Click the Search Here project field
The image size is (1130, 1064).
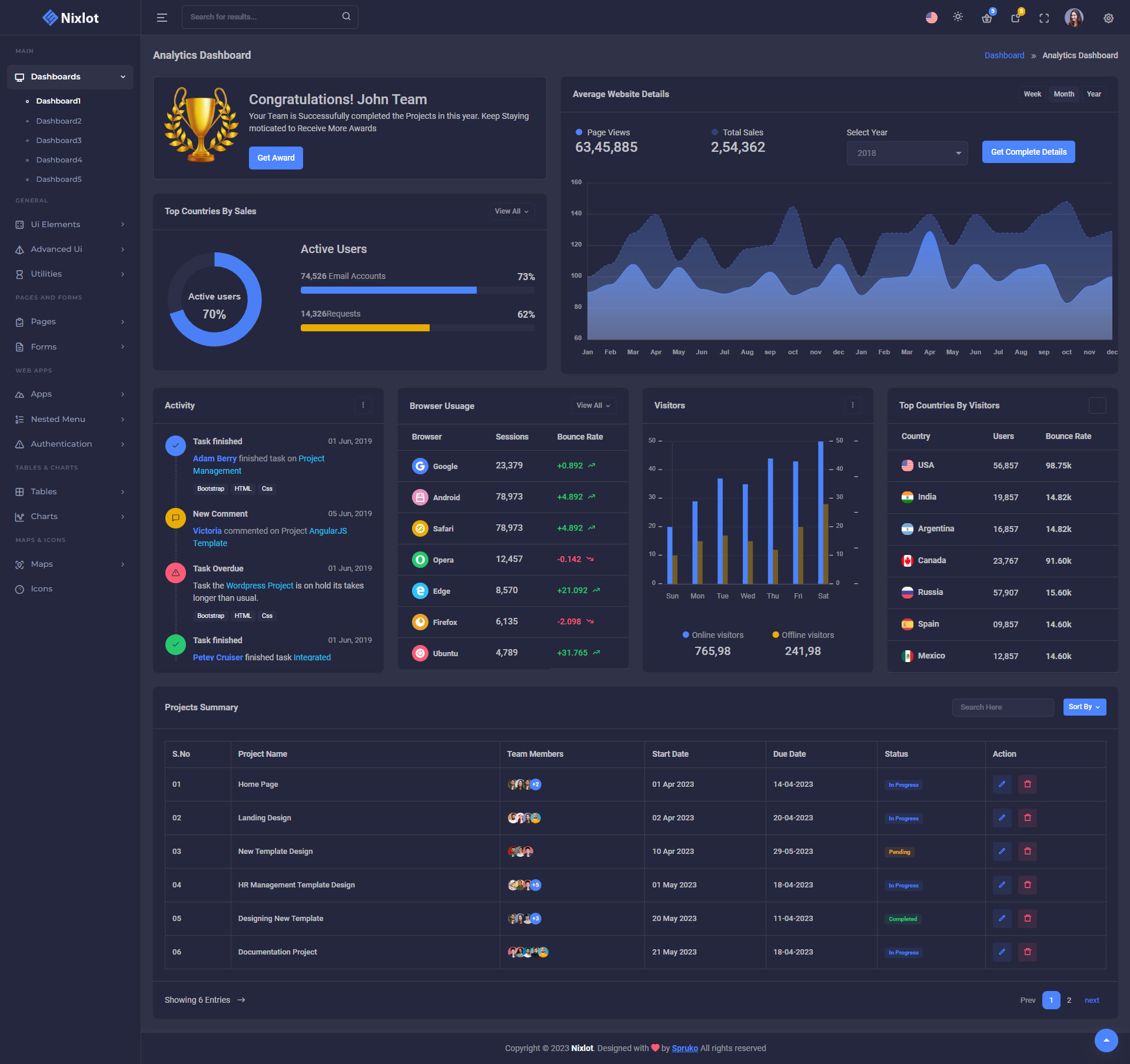pyautogui.click(x=1002, y=707)
